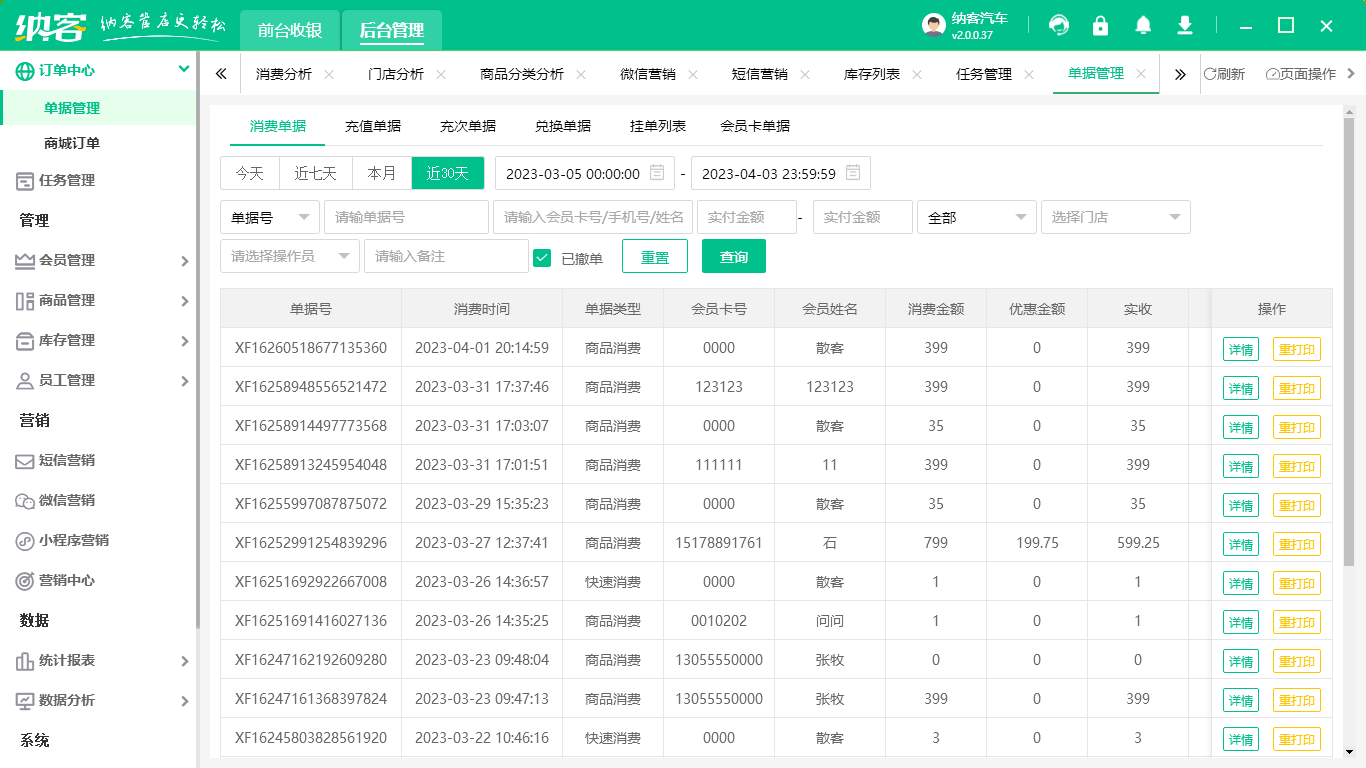Image resolution: width=1366 pixels, height=768 pixels.
Task: Switch to the 充值单据 tab
Action: [x=373, y=126]
